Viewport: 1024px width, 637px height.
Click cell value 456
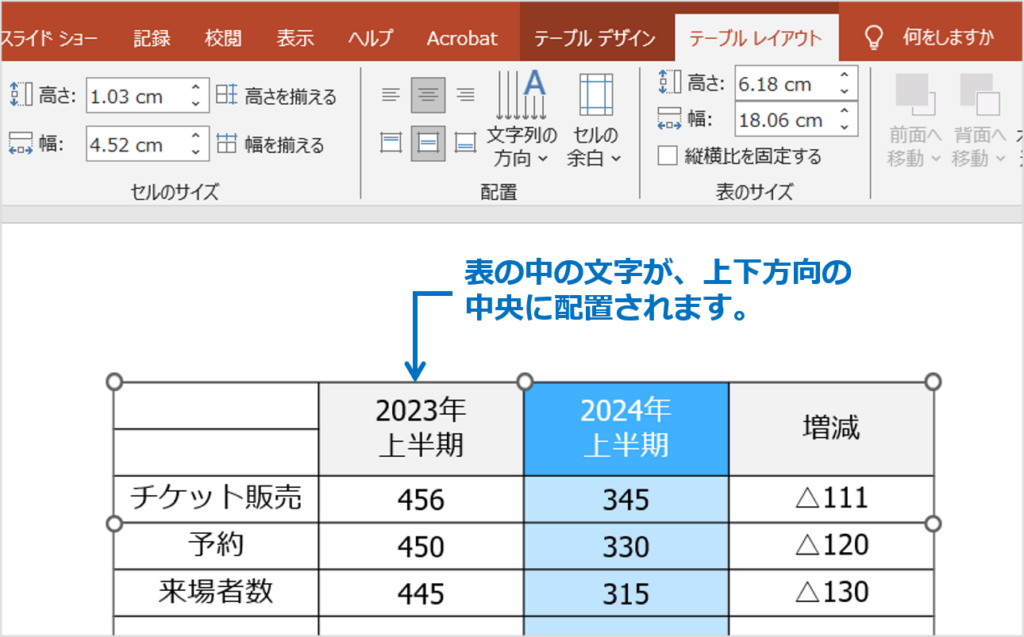pos(421,500)
